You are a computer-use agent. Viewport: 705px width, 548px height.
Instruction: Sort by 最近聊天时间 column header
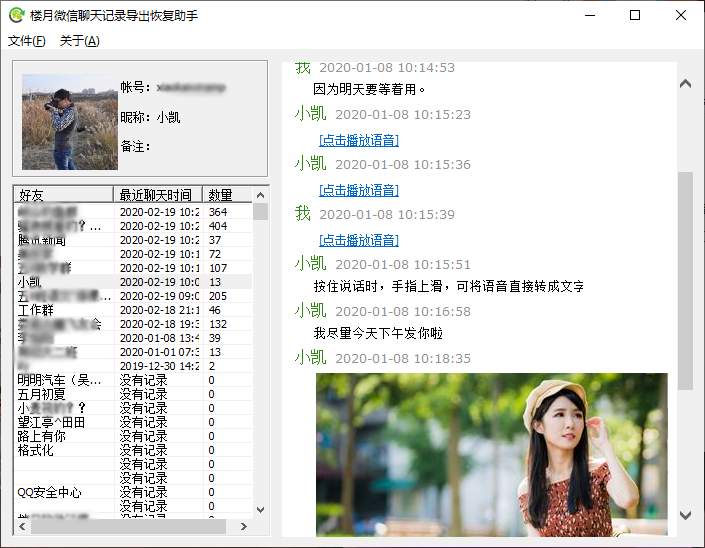click(158, 194)
